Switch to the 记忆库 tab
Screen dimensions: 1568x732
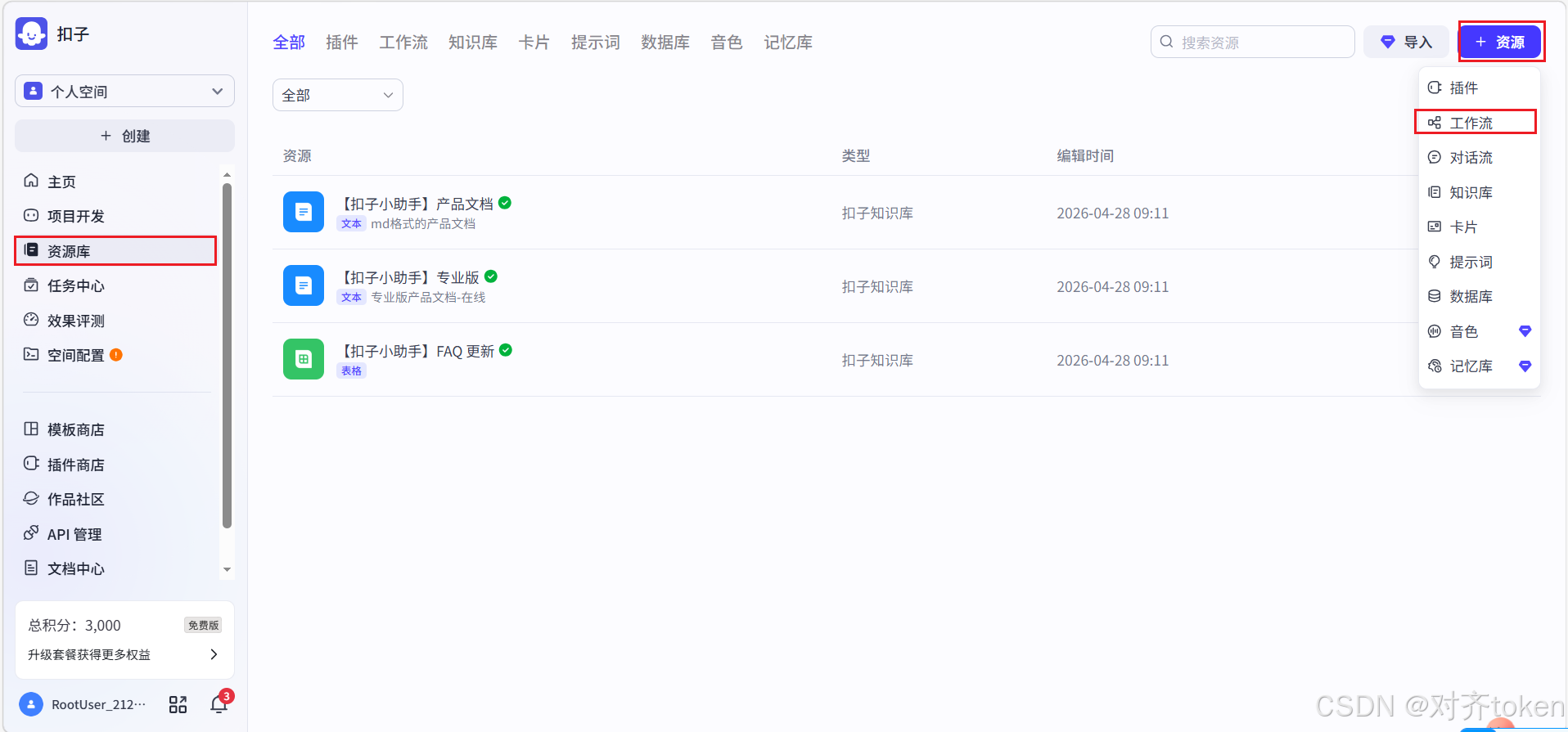click(788, 42)
